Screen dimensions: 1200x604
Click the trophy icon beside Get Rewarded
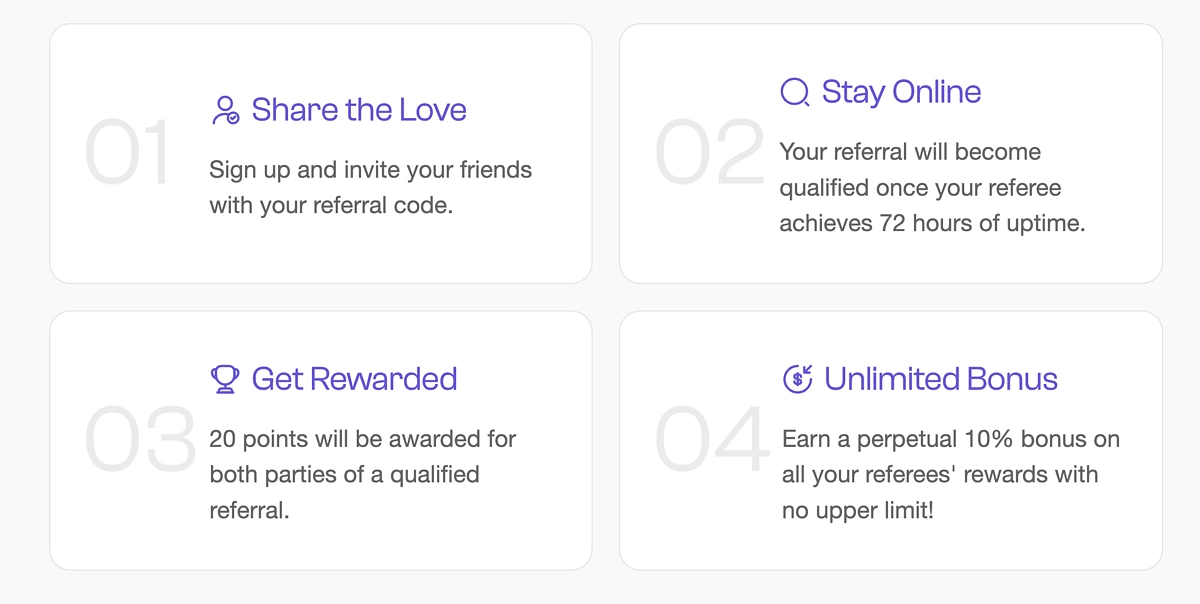point(225,379)
